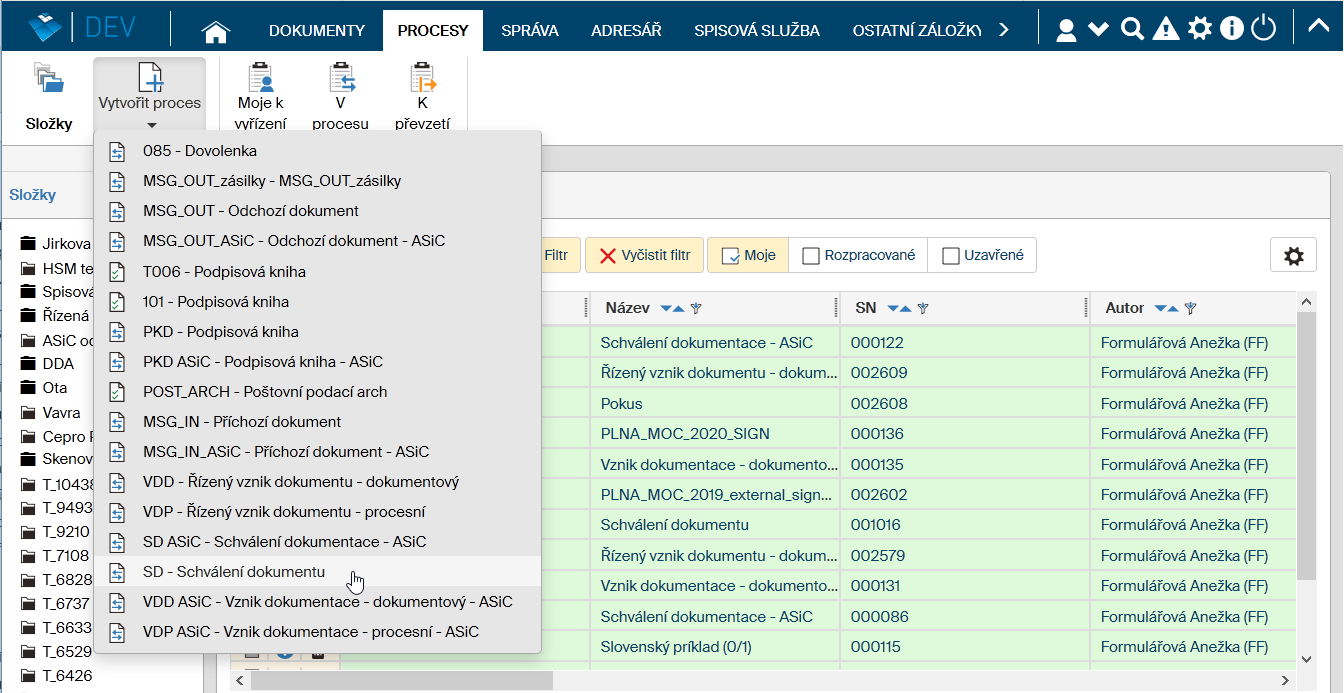Switch to the DOKUMENTY tab
The width and height of the screenshot is (1344, 693).
click(316, 31)
